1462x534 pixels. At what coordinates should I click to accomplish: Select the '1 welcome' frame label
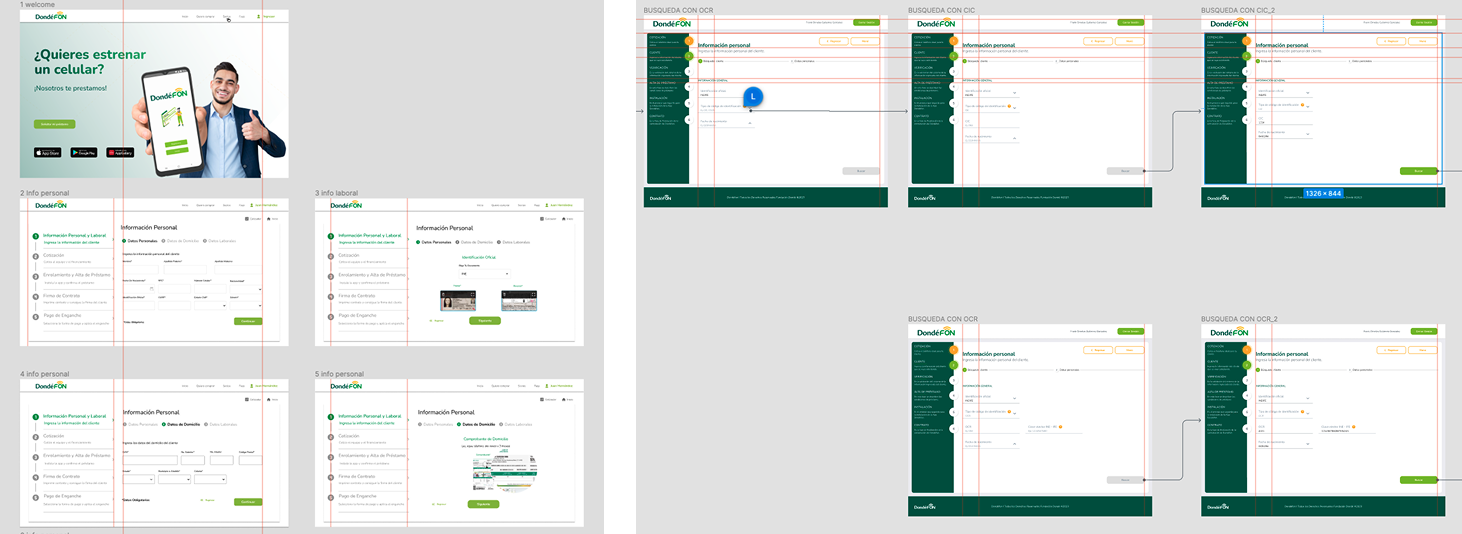tap(40, 5)
